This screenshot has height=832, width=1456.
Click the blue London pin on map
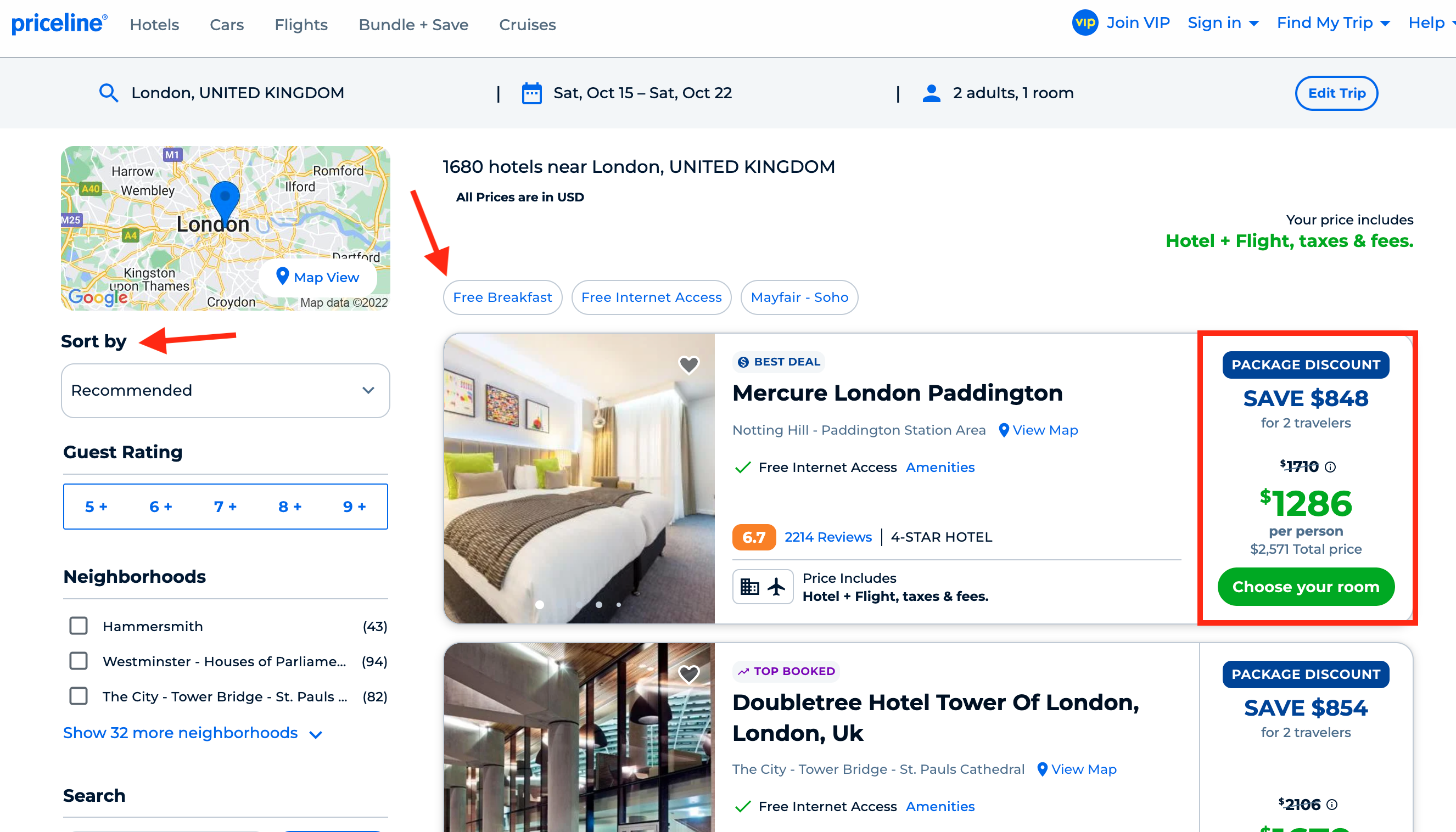225,205
